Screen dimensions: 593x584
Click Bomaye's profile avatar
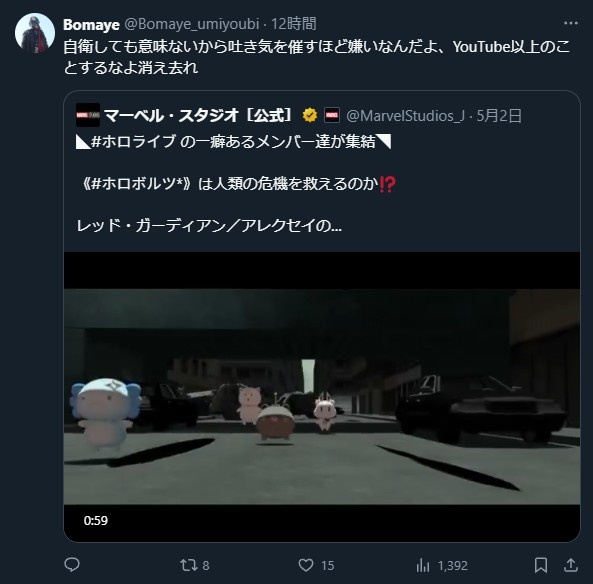35,33
